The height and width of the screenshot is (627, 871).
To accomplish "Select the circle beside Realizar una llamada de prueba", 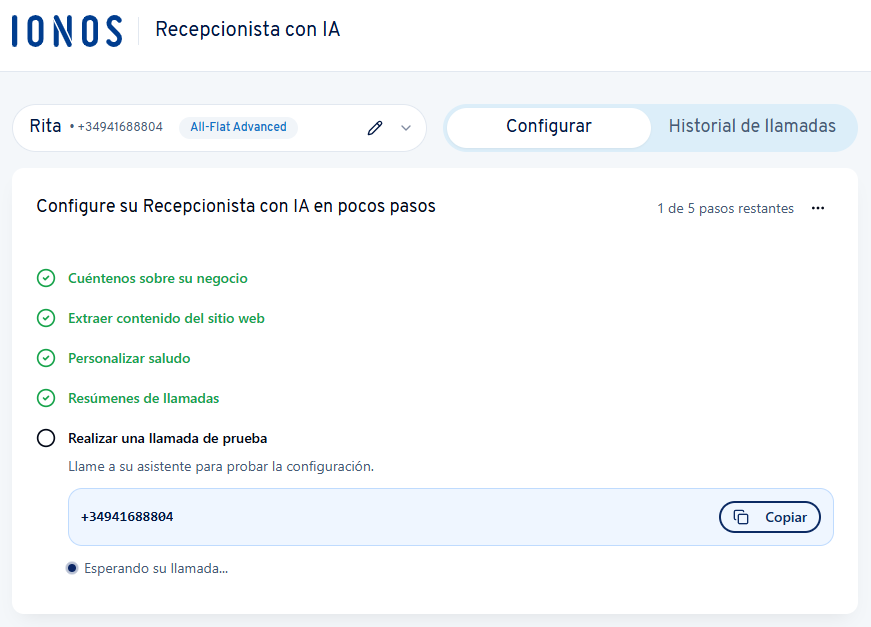I will pyautogui.click(x=45, y=438).
